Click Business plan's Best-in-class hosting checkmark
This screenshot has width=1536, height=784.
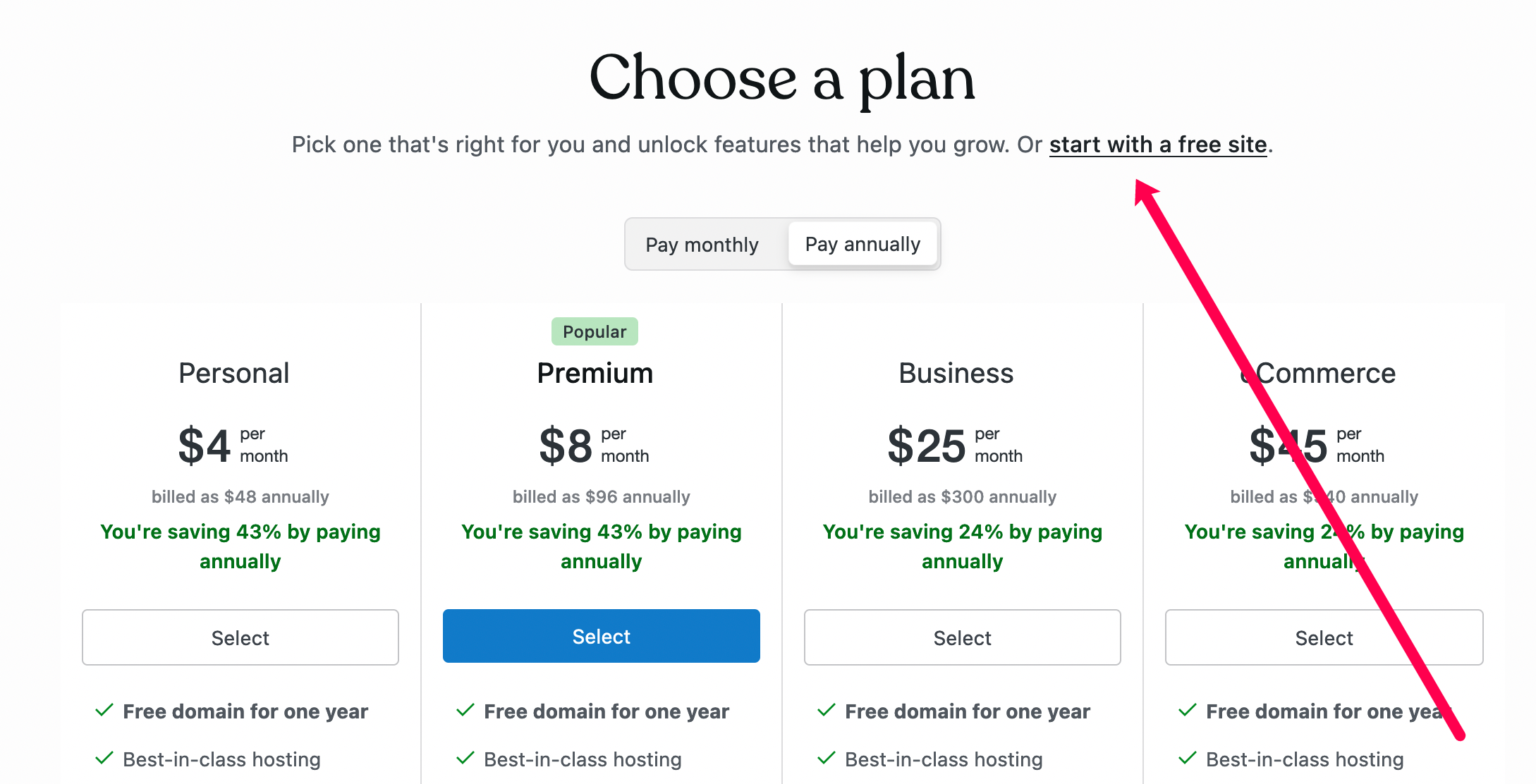(827, 758)
